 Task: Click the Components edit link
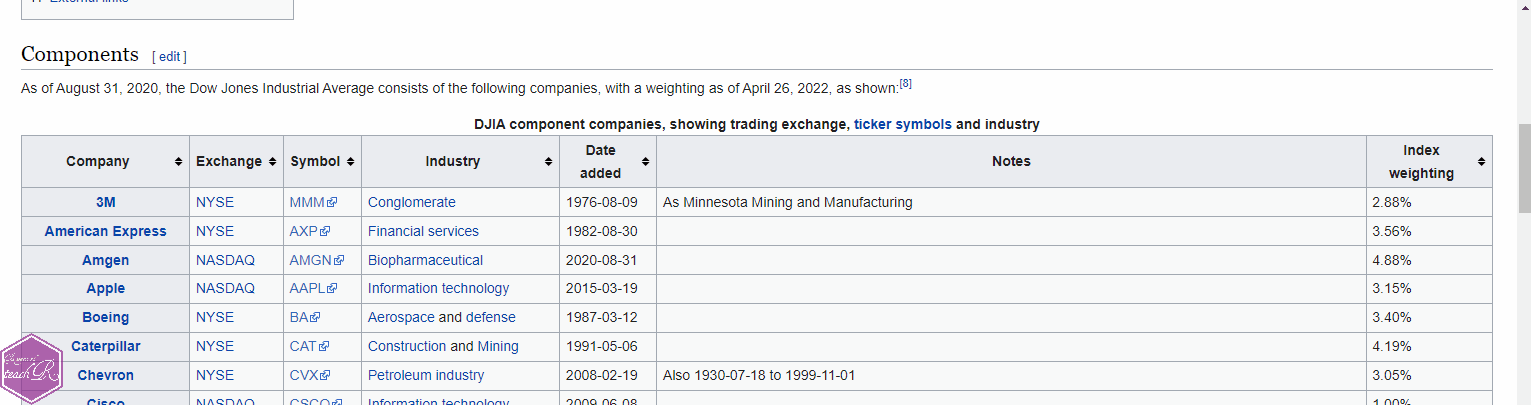click(169, 56)
